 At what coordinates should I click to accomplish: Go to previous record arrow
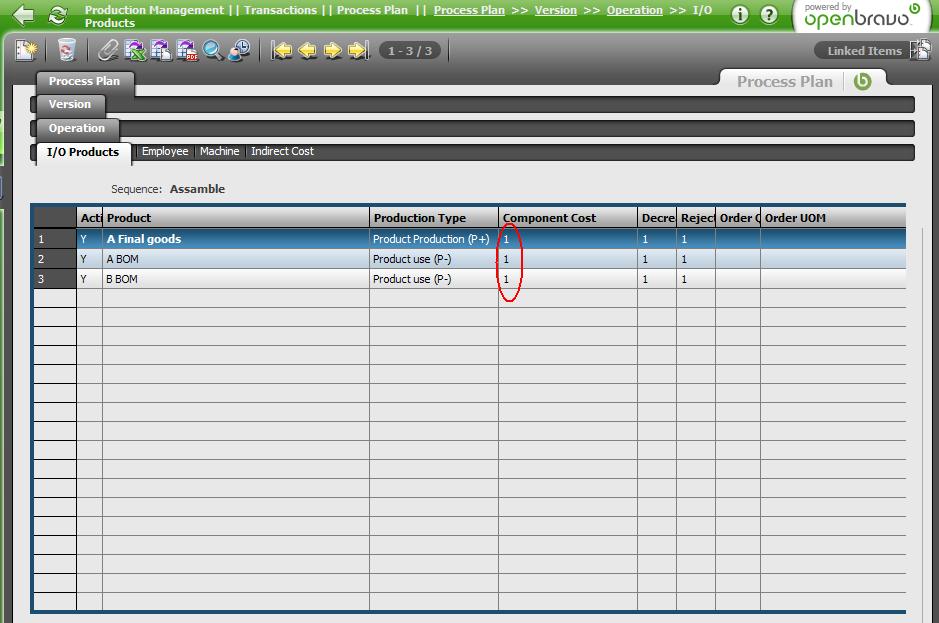[x=307, y=50]
